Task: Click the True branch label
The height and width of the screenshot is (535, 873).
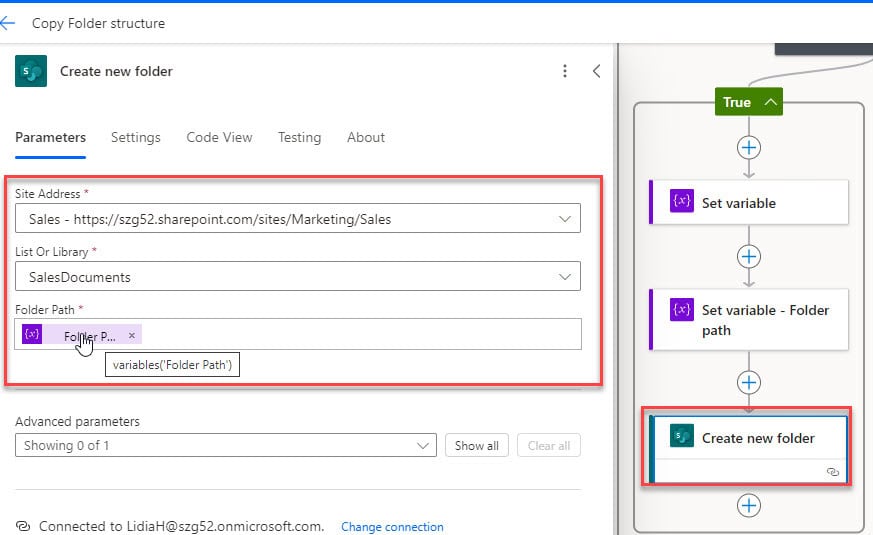Action: (x=737, y=102)
